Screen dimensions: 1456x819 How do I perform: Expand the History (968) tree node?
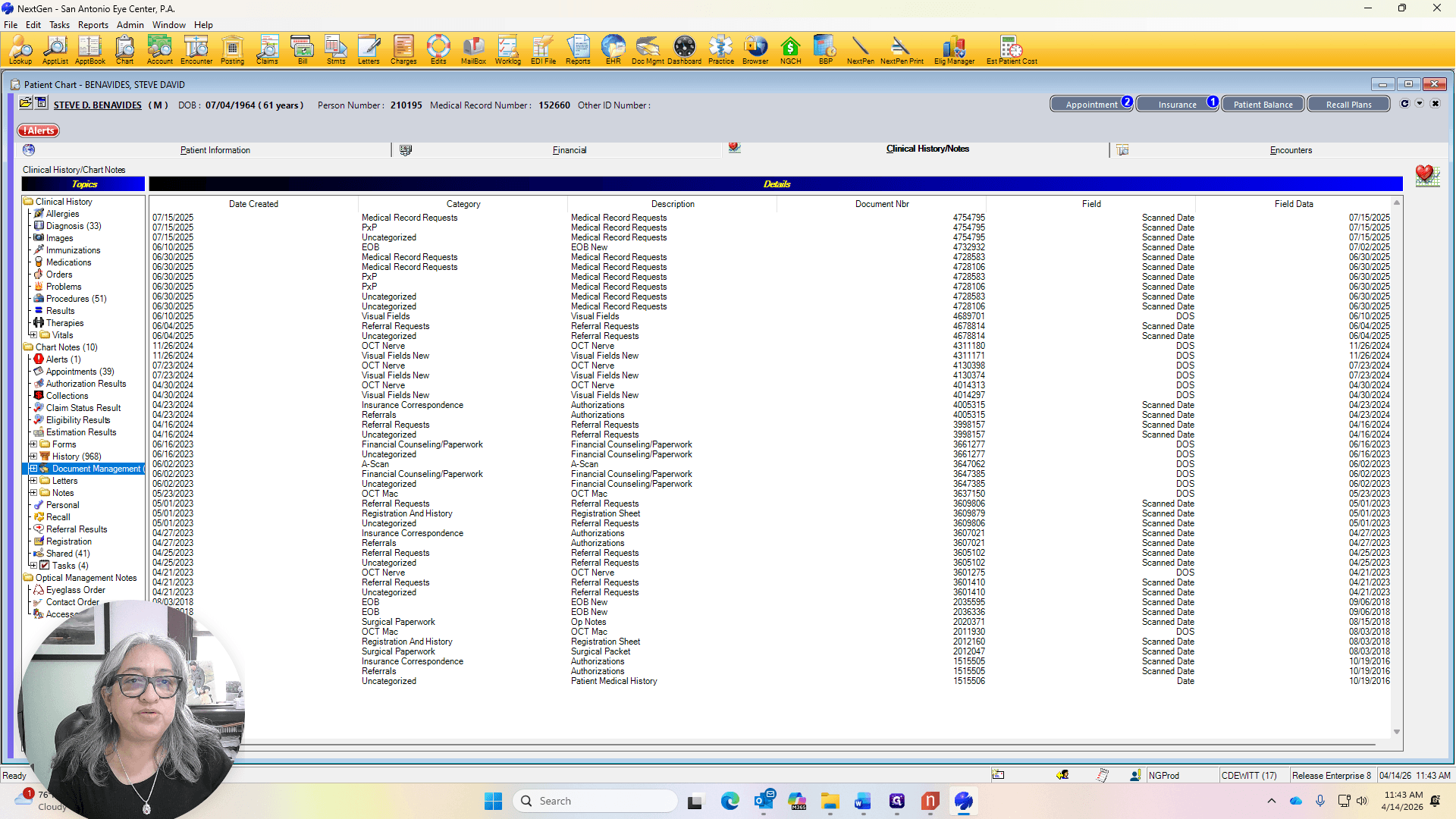33,456
